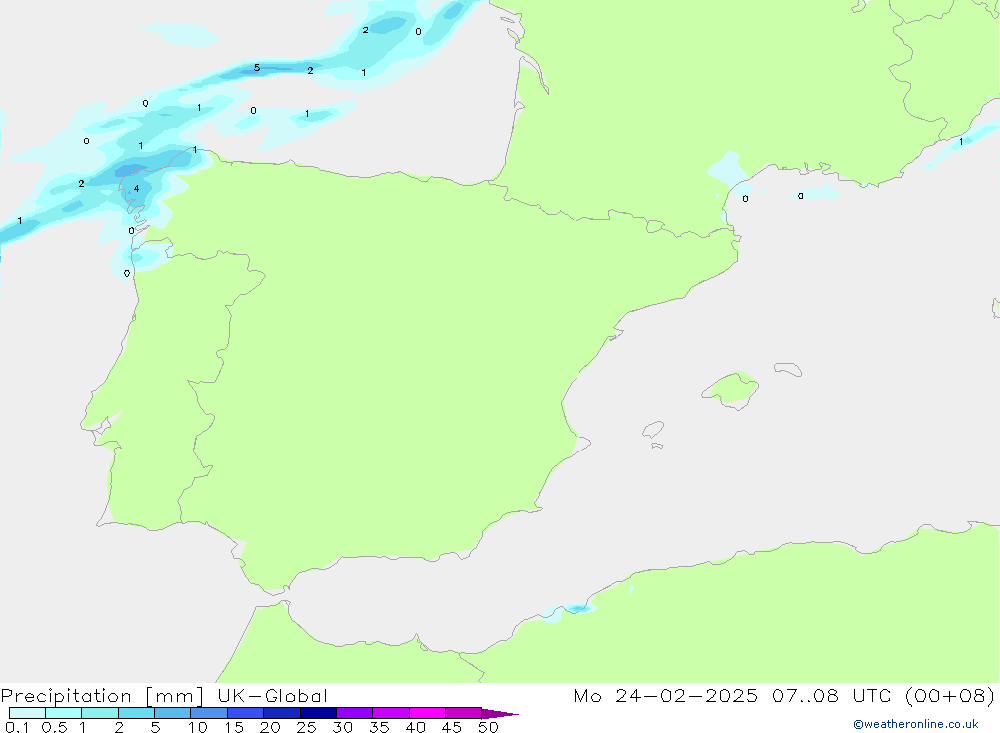Select the 45–50 mm legend color swatch

tap(464, 713)
